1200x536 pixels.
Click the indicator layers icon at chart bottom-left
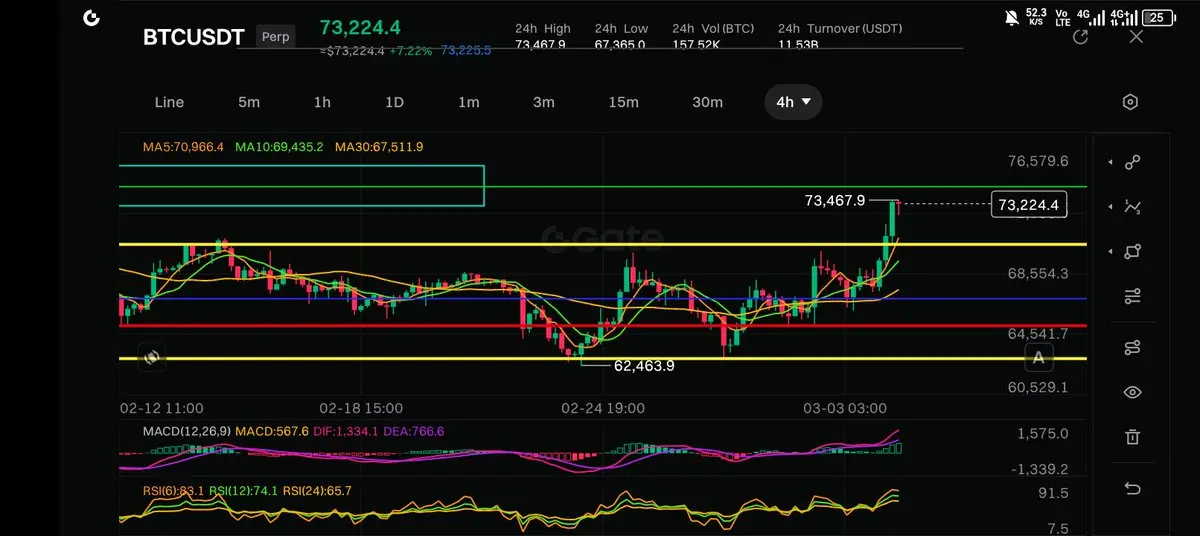point(152,357)
